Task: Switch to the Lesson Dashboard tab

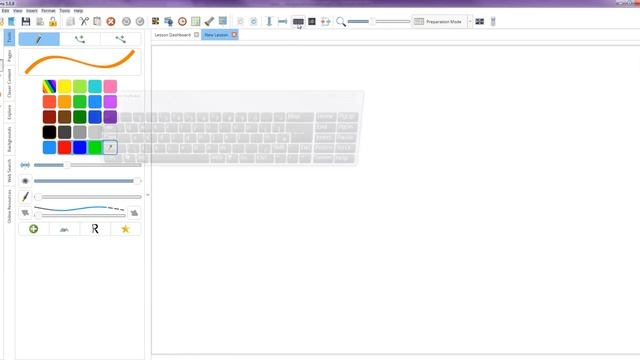Action: click(x=172, y=35)
